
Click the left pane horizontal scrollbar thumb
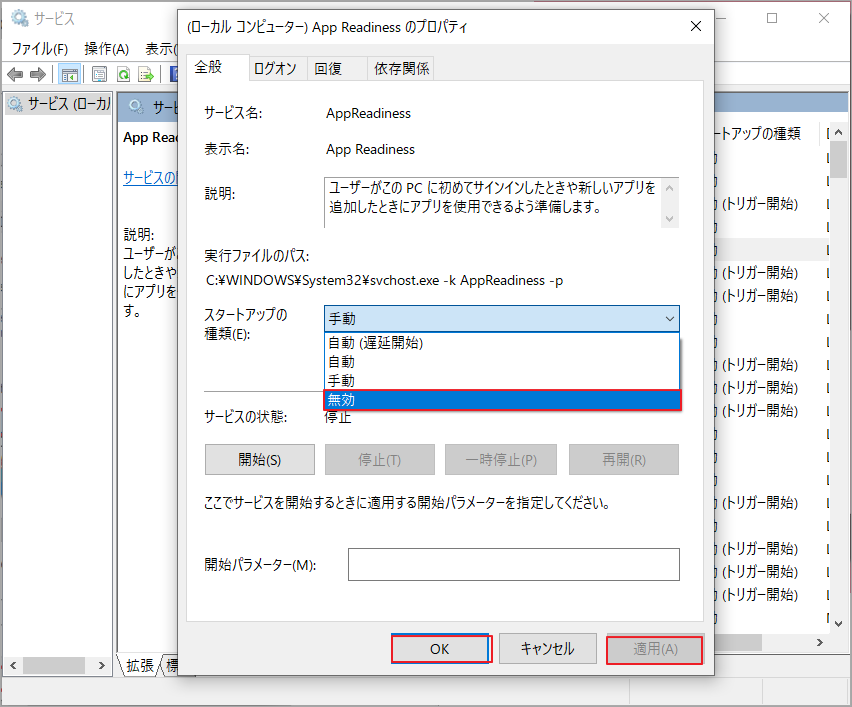click(54, 665)
